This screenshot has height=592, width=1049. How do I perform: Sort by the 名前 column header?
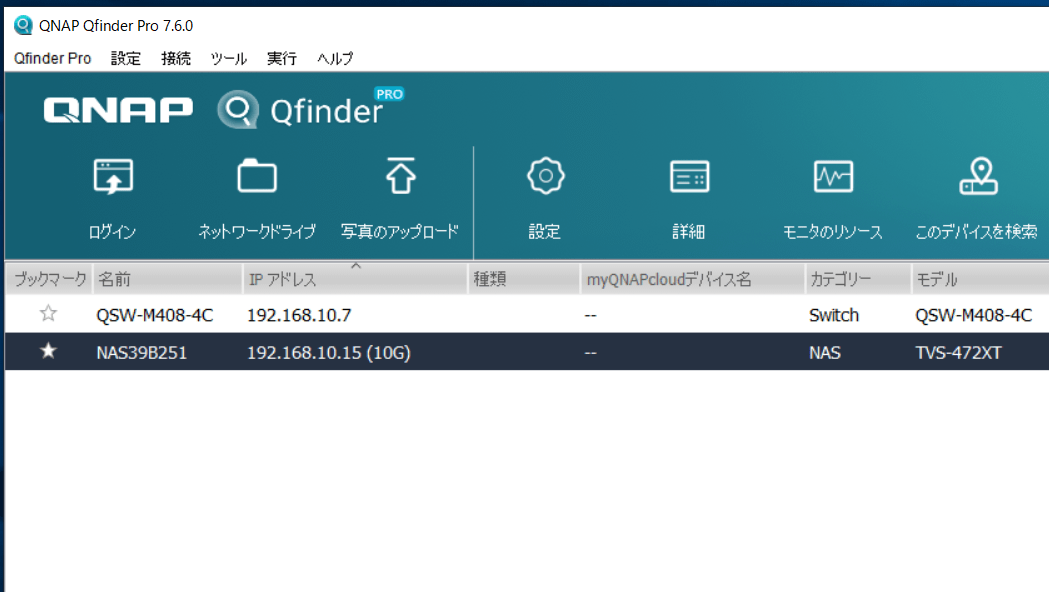[x=167, y=279]
